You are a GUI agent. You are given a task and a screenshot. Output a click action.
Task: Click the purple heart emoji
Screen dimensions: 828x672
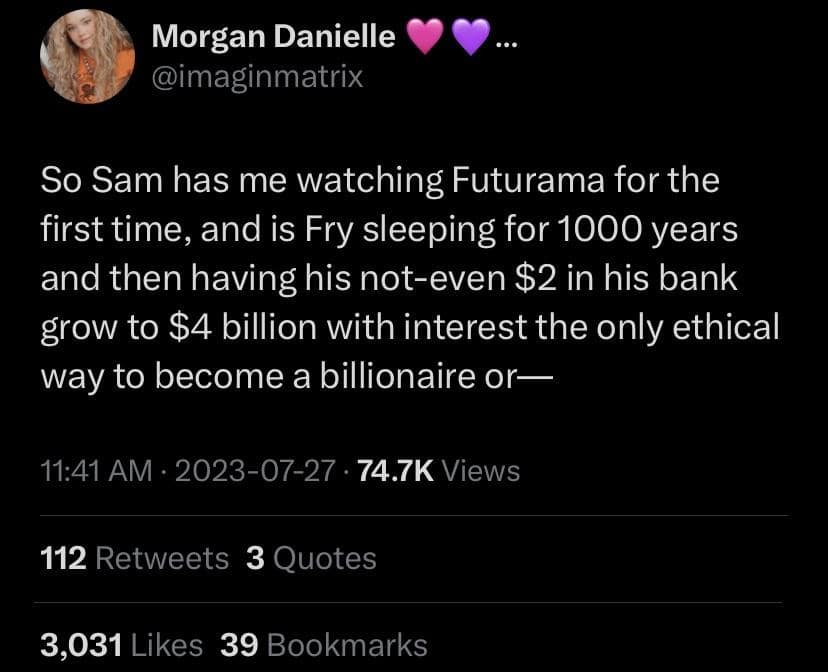coord(471,38)
